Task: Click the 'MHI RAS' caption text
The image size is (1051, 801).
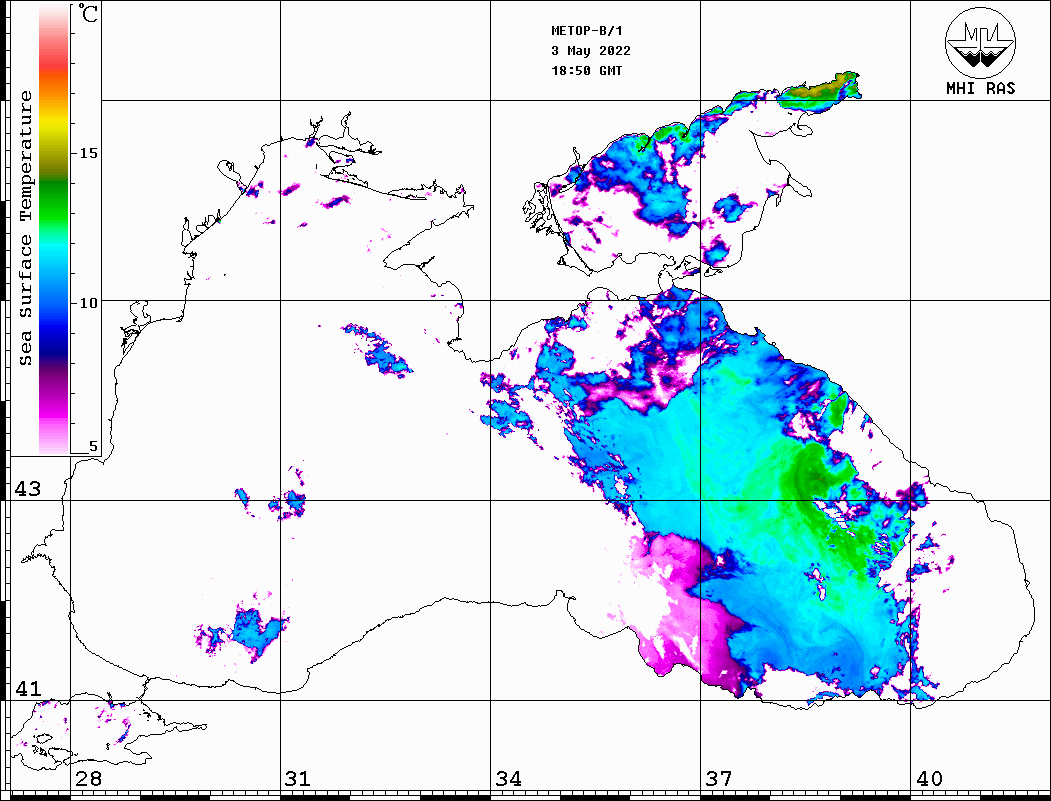Action: [981, 88]
